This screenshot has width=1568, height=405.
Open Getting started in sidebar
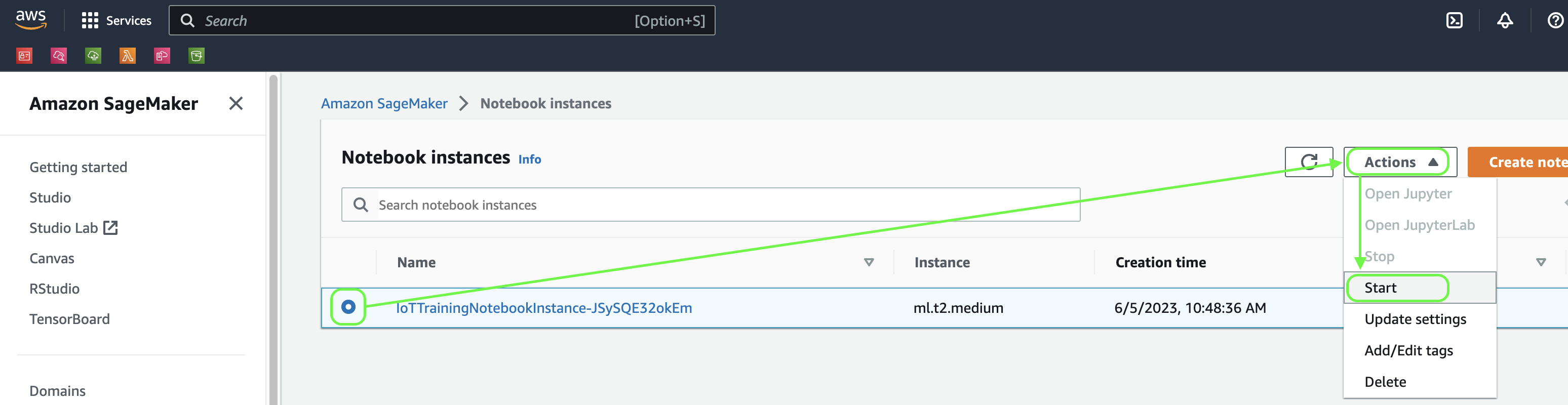(x=78, y=167)
